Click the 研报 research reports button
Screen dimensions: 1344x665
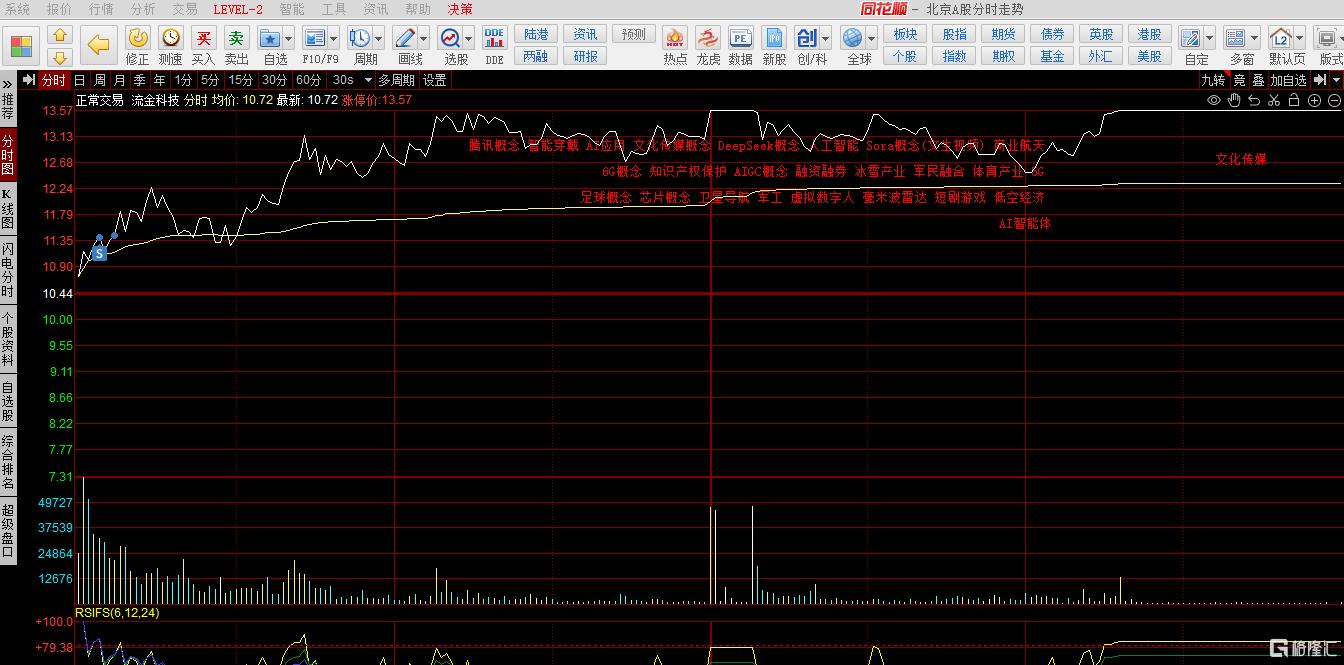585,57
